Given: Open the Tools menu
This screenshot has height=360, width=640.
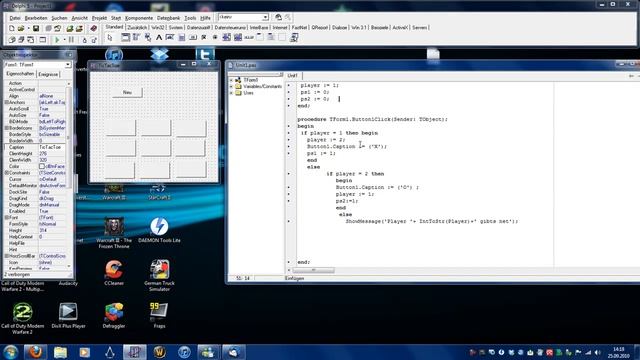Looking at the screenshot, I should [x=190, y=18].
